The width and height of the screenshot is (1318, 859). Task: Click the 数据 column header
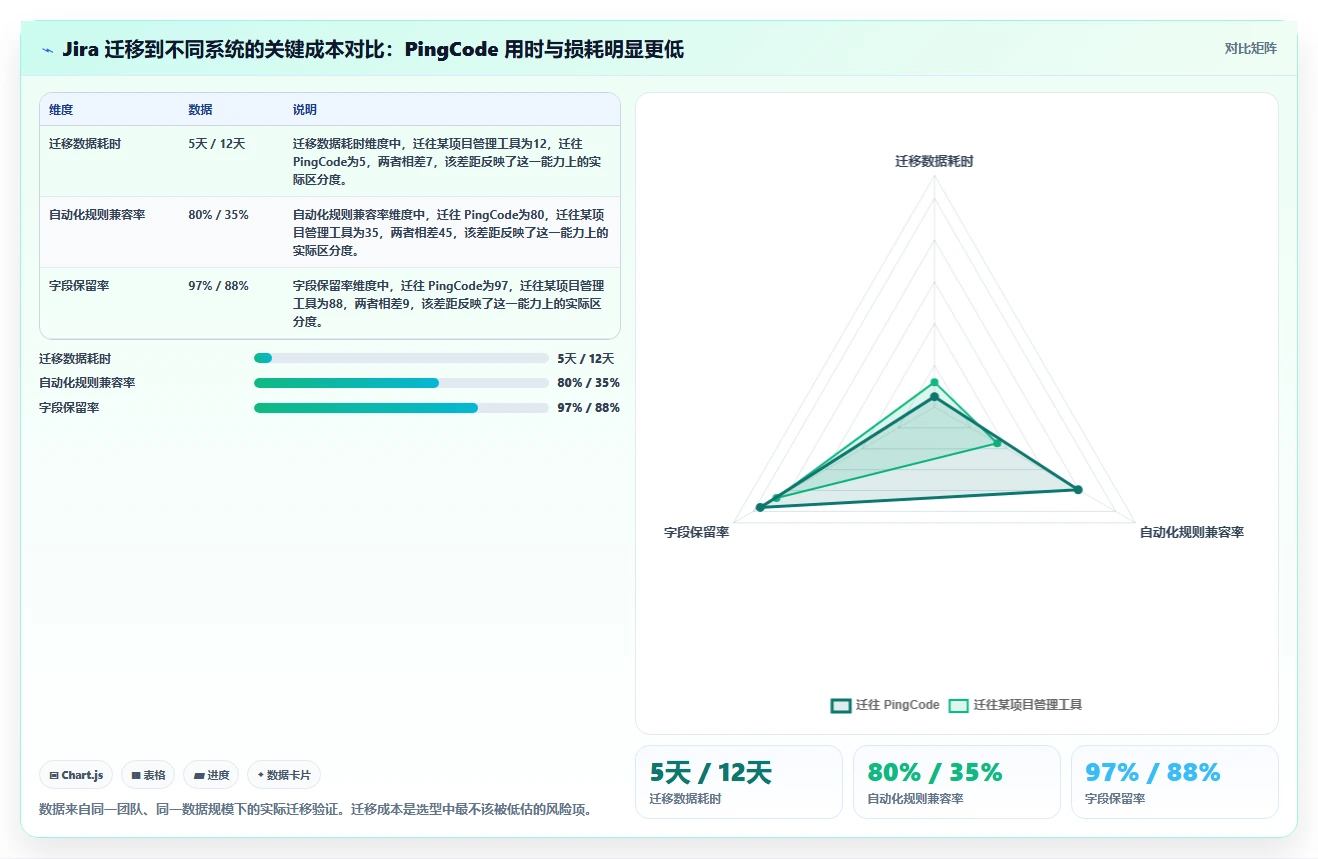[200, 110]
